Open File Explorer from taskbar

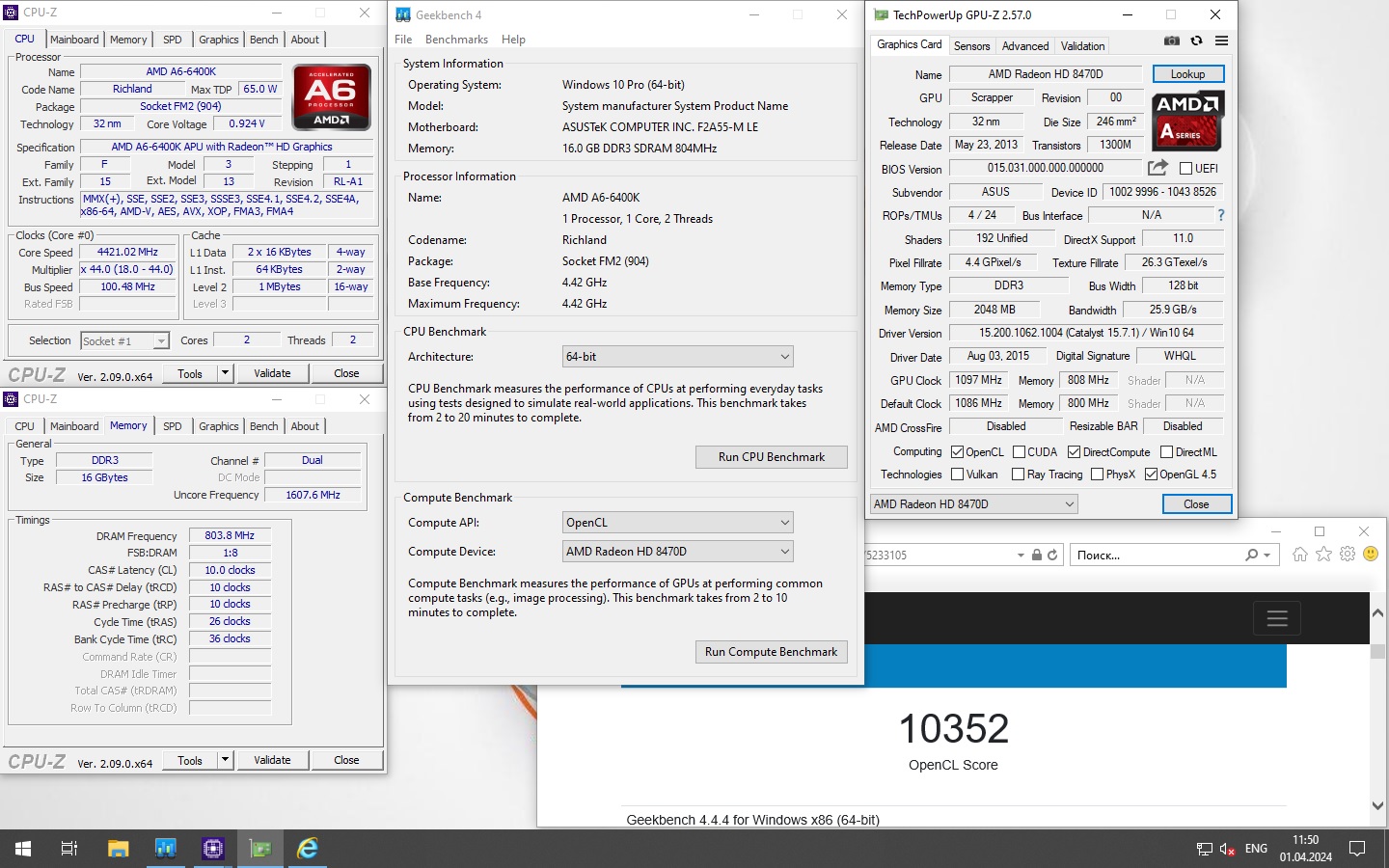click(118, 849)
